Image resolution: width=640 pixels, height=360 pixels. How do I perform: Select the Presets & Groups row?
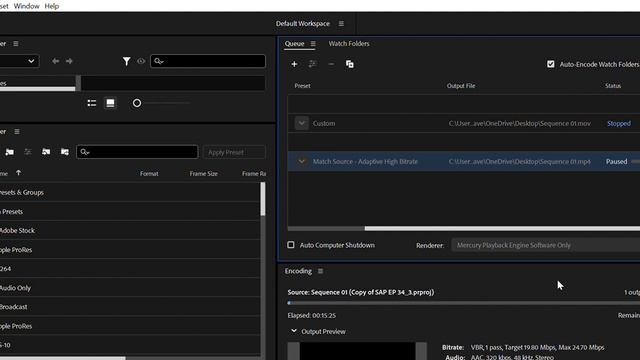[x=130, y=192]
